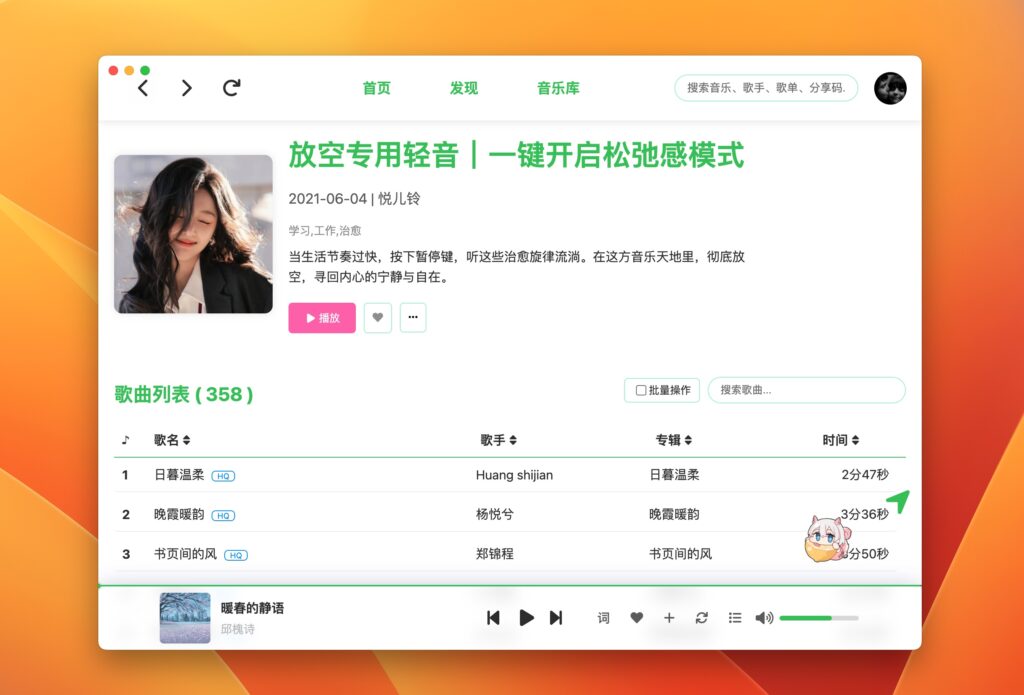This screenshot has height=695, width=1024.
Task: Go back using the left arrow icon
Action: pos(143,88)
